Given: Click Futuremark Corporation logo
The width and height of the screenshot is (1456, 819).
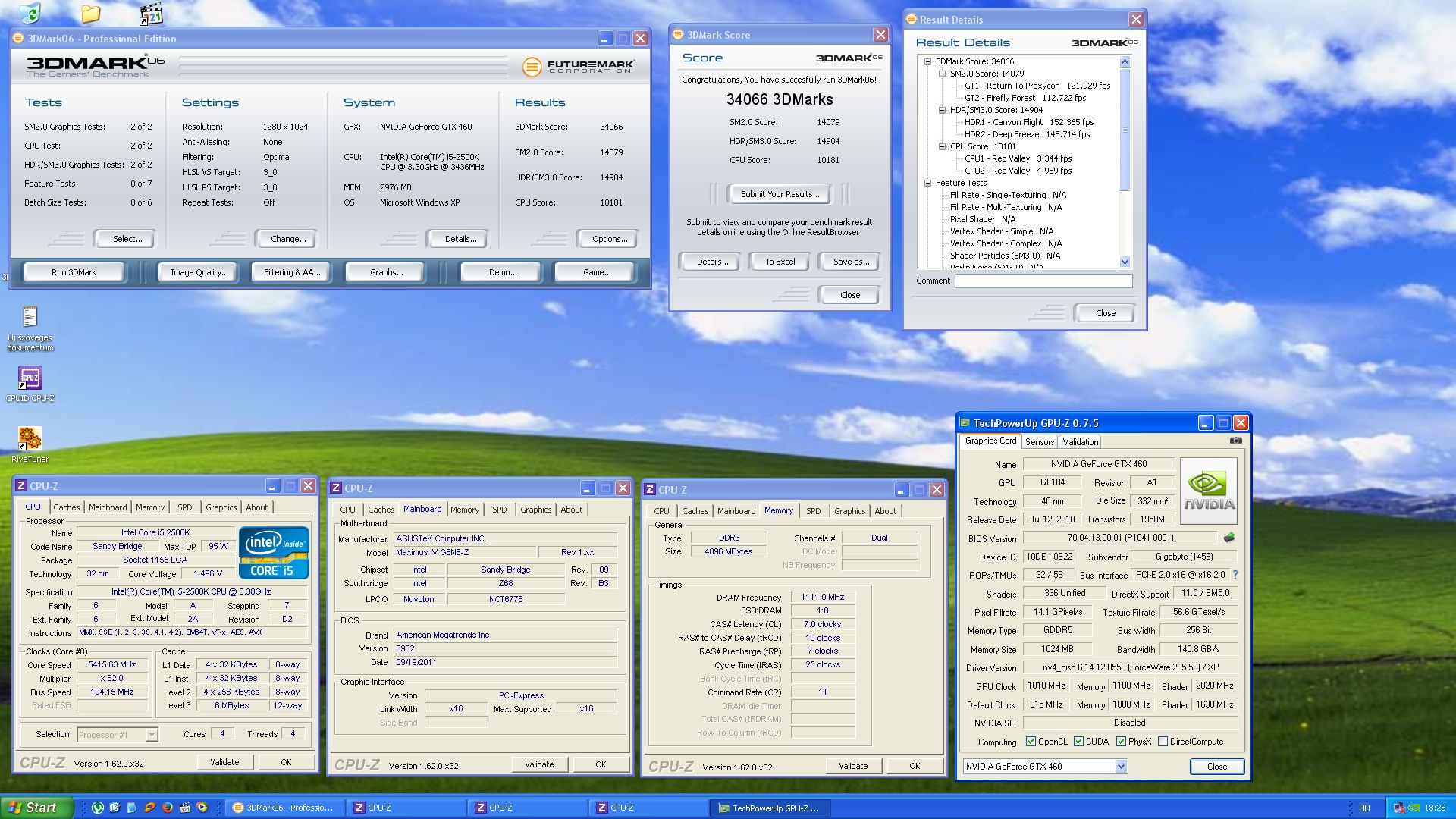Looking at the screenshot, I should pos(578,67).
